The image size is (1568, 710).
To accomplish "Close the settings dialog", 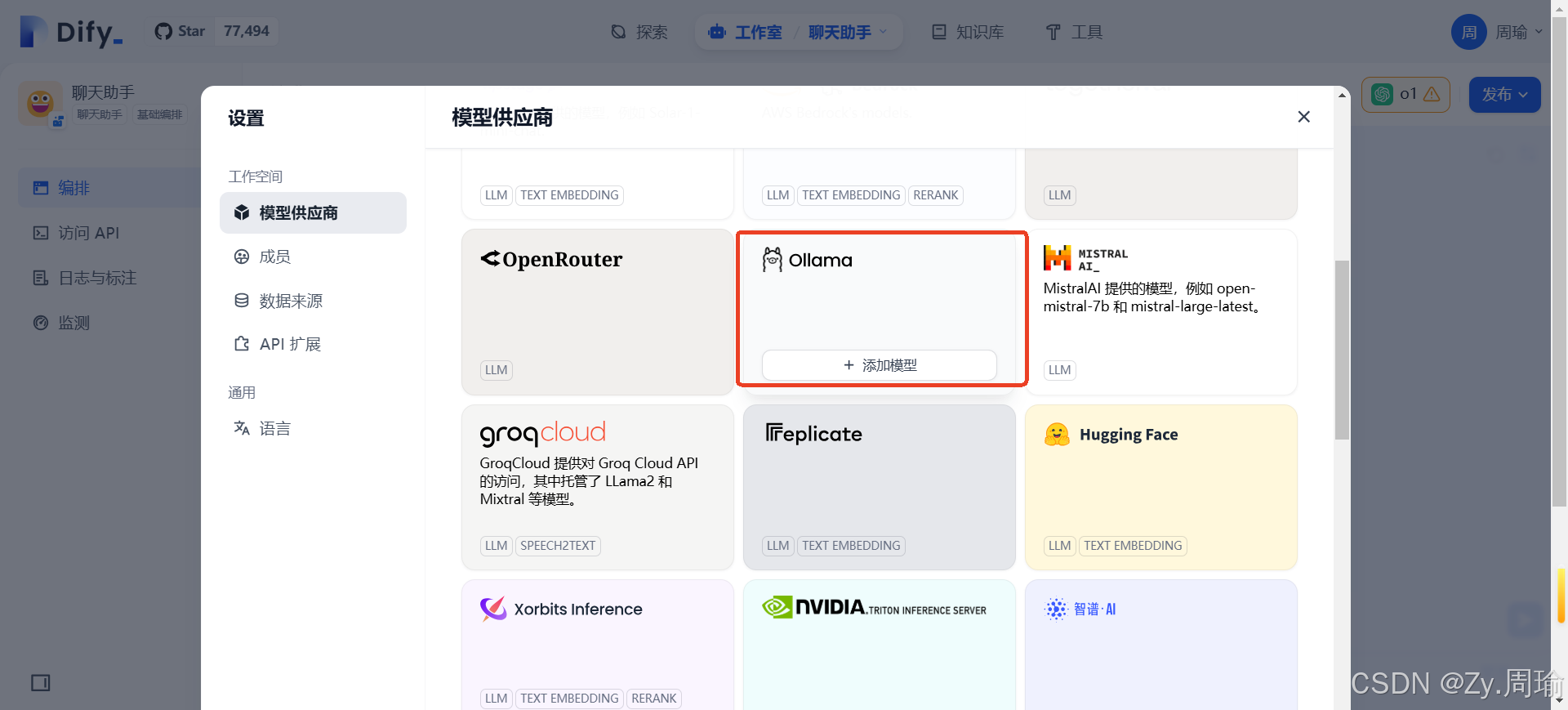I will click(x=1303, y=117).
